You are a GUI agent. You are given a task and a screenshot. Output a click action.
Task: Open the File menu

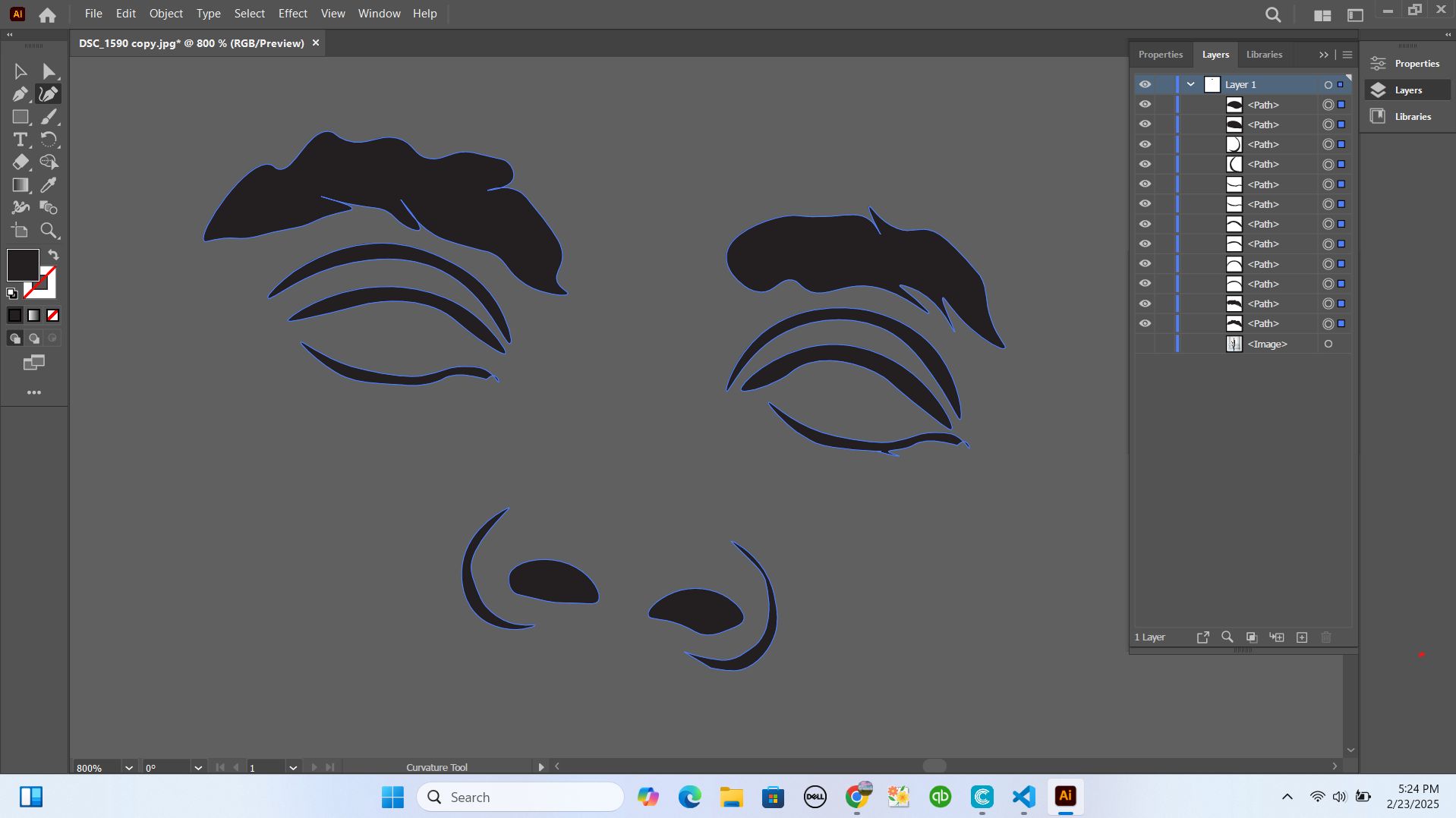pyautogui.click(x=93, y=14)
